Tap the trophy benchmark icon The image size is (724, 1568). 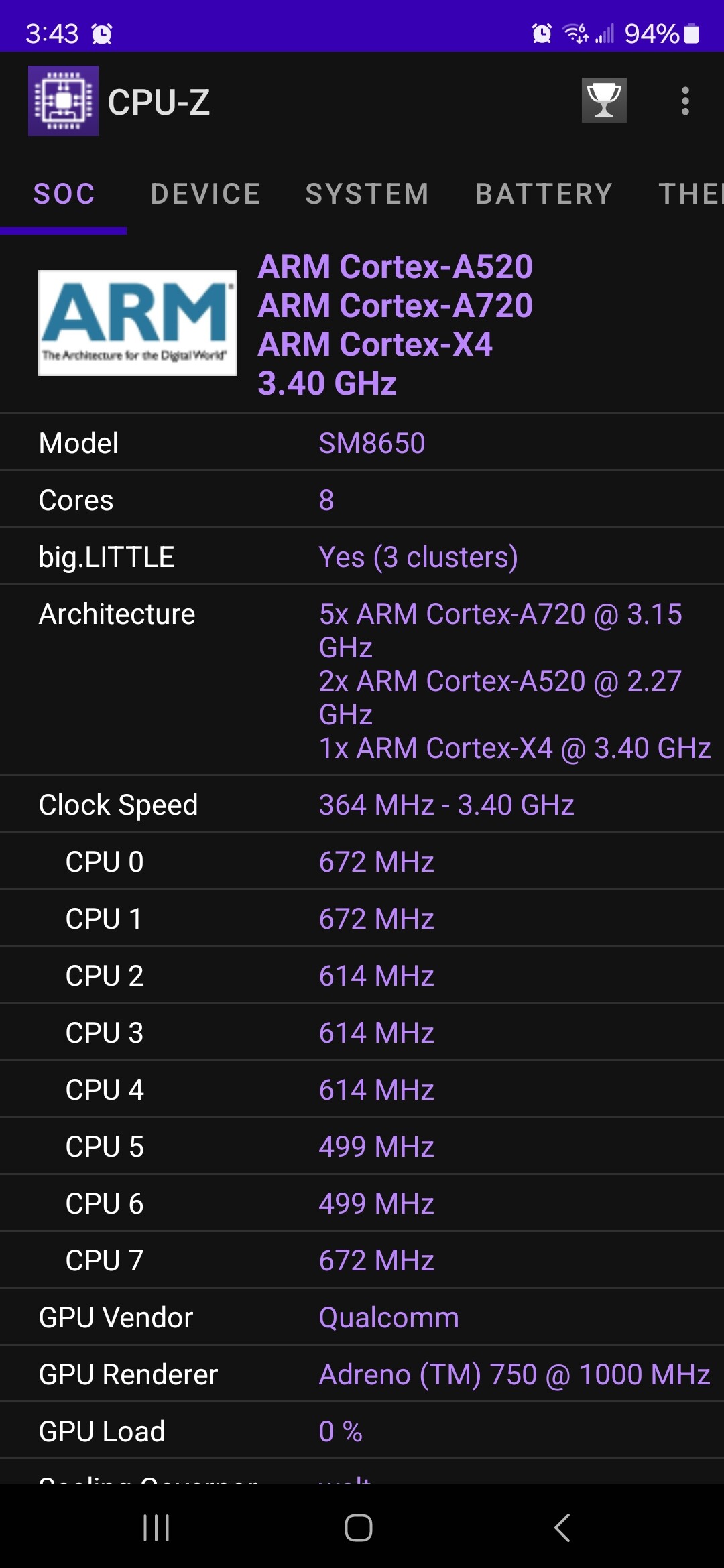[604, 101]
